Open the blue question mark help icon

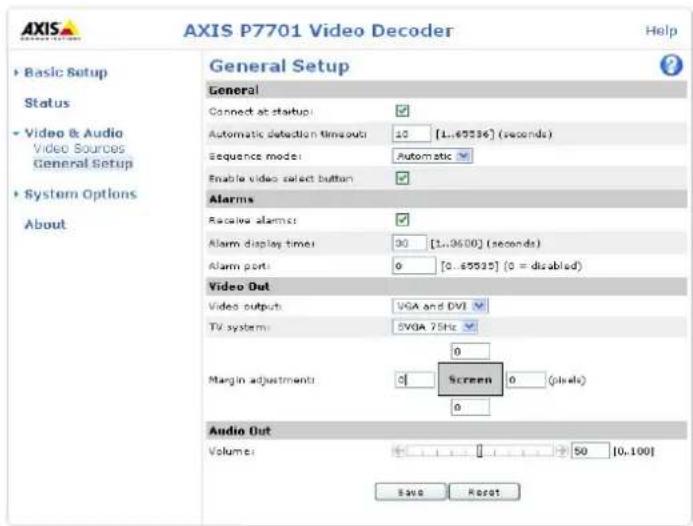(x=671, y=65)
